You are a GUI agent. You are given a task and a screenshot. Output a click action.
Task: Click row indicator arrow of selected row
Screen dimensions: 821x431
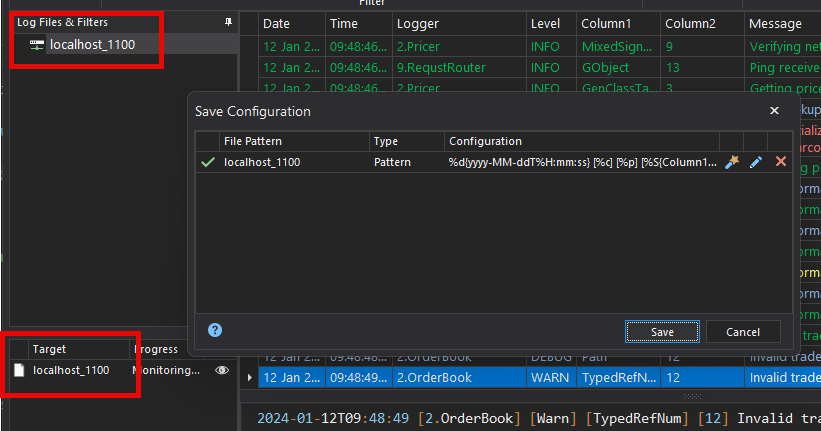tap(249, 378)
